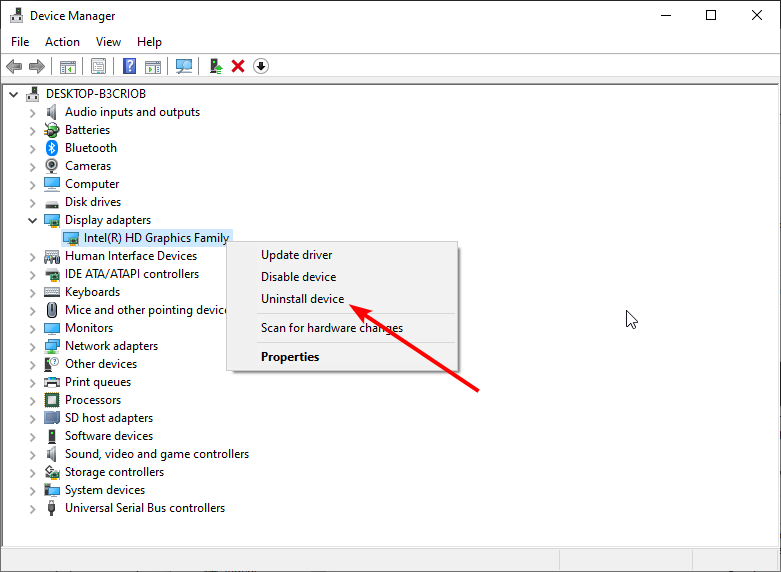This screenshot has height=572, width=781.
Task: Collapse the DESKTOP-B3CRIOB root node
Action: [x=13, y=94]
